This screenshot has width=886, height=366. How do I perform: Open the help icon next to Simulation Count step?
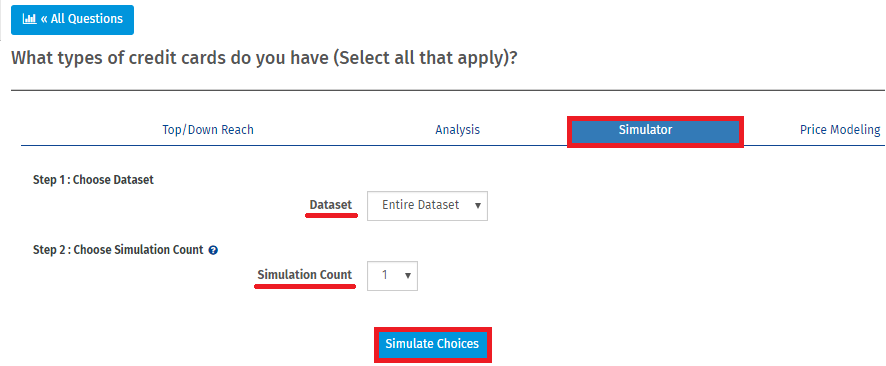point(213,250)
